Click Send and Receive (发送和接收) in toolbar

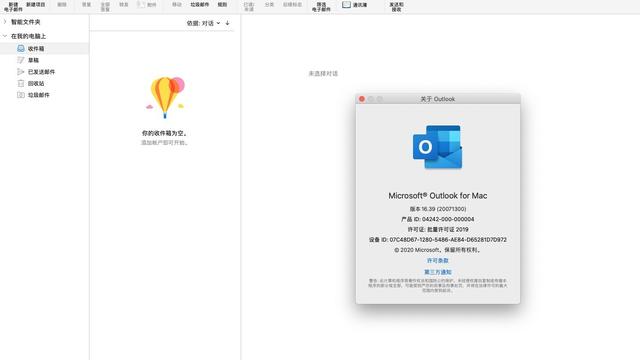[396, 7]
